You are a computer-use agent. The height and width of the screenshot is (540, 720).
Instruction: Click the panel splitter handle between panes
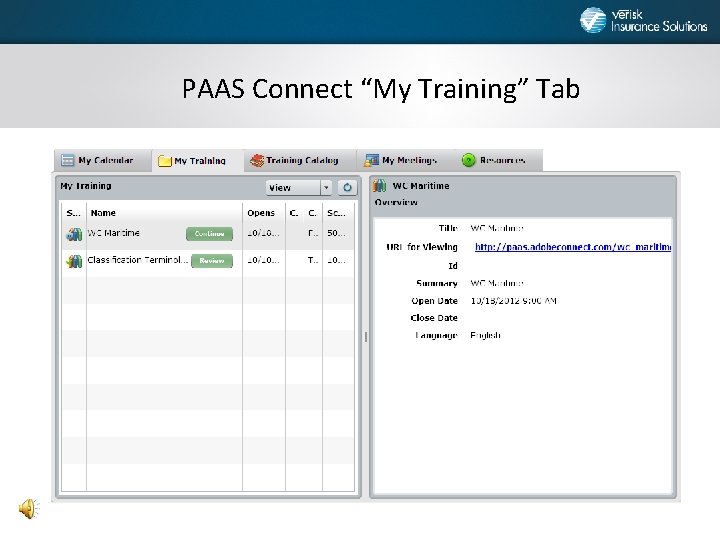(366, 337)
